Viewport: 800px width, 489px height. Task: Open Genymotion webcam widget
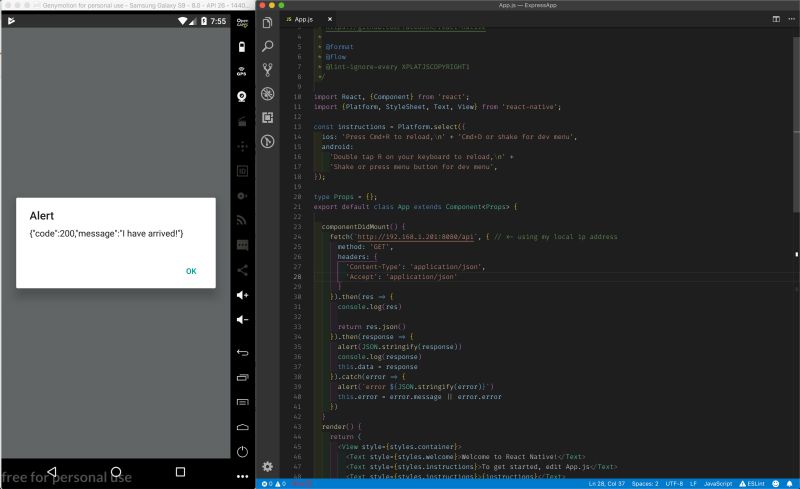point(242,96)
